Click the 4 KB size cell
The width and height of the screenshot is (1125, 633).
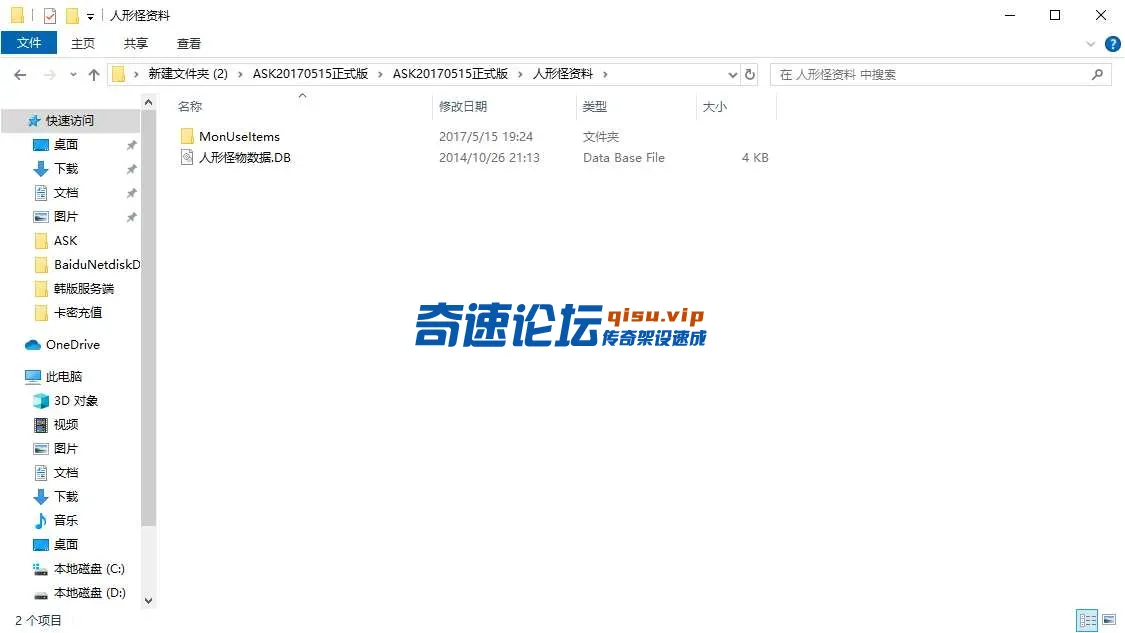(755, 158)
